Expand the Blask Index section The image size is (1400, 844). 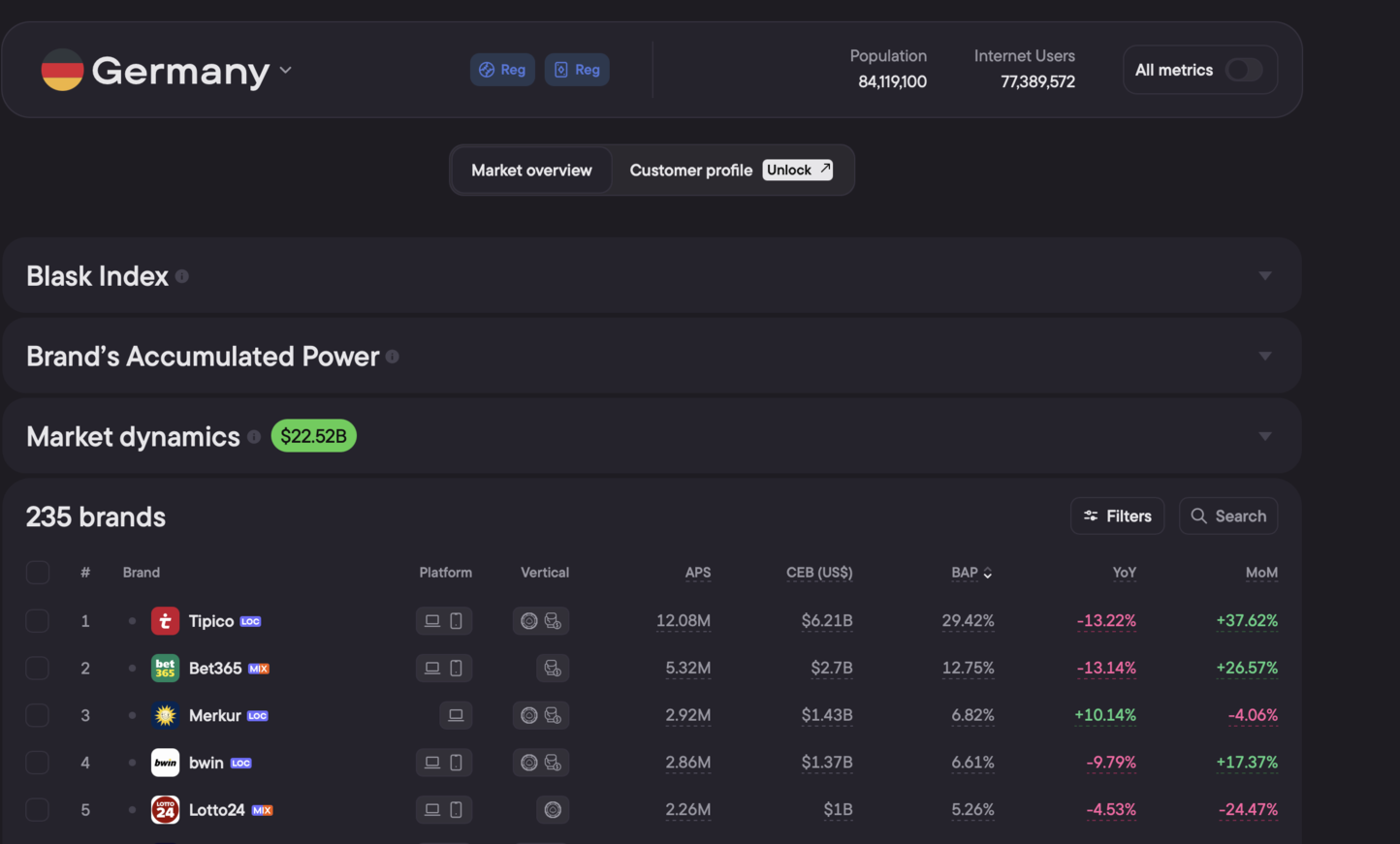1264,276
